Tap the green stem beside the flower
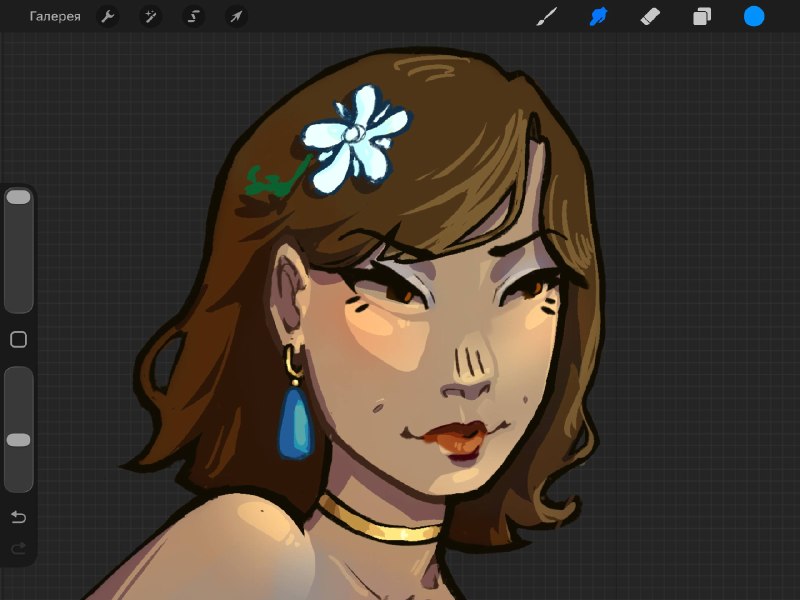 click(277, 179)
